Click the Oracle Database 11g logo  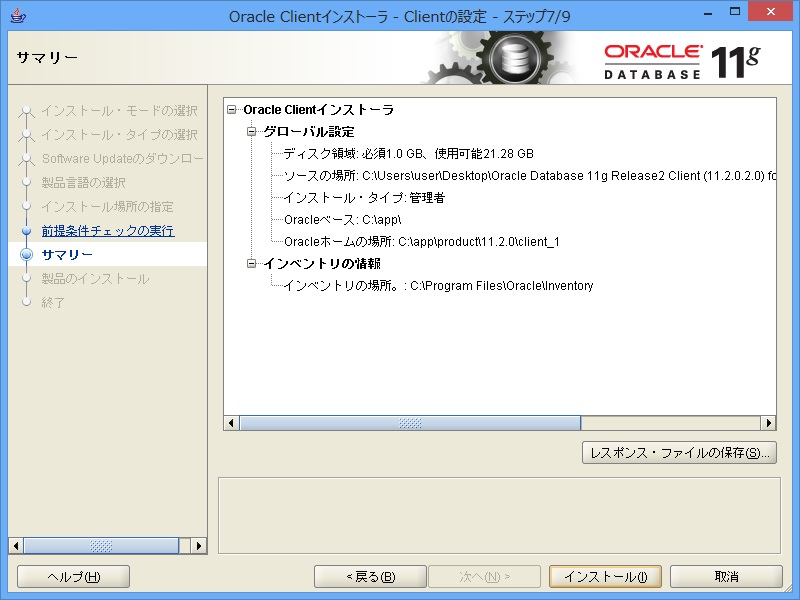(x=682, y=60)
